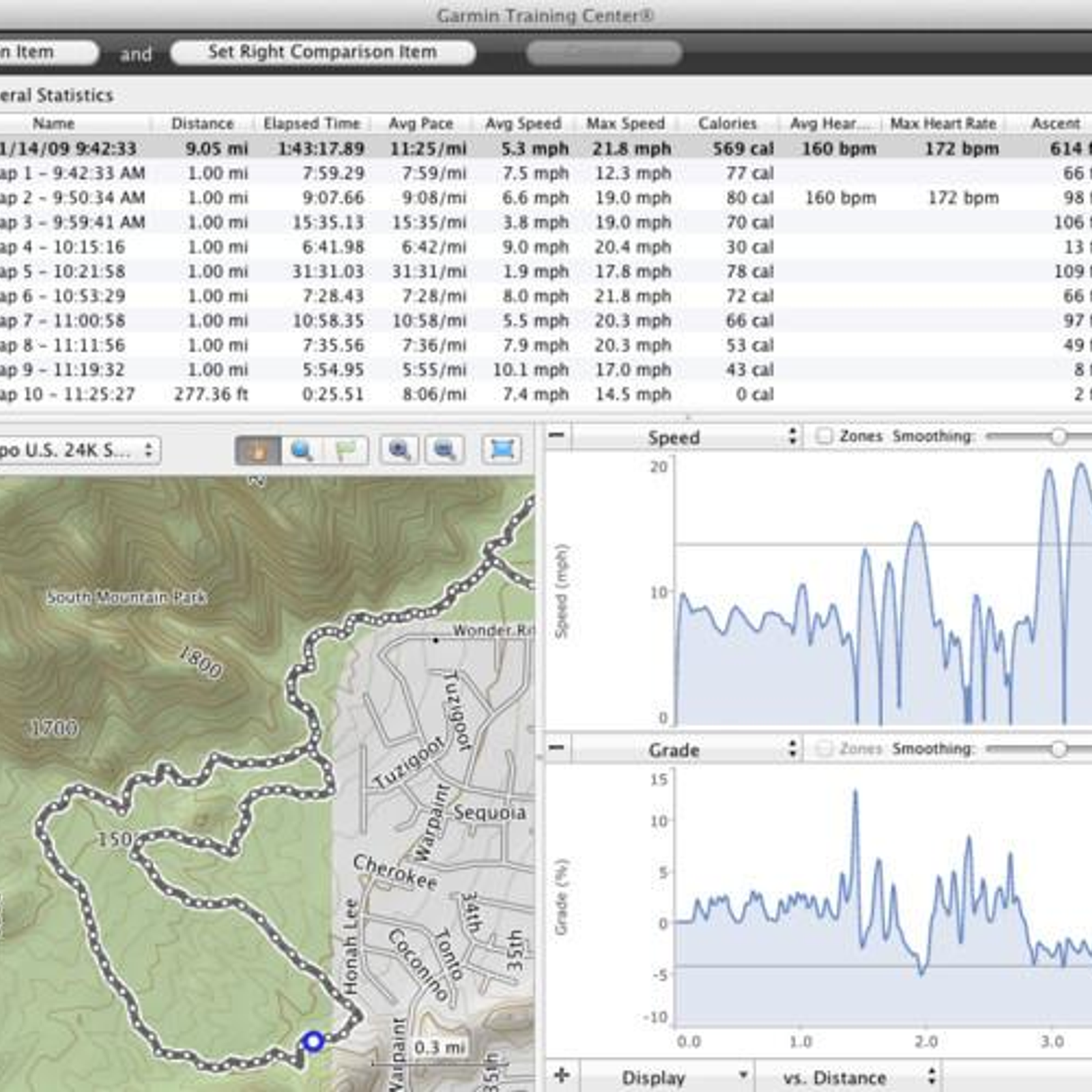Click the 277.36 ft distance cell
Image resolution: width=1092 pixels, height=1092 pixels.
pyautogui.click(x=211, y=394)
